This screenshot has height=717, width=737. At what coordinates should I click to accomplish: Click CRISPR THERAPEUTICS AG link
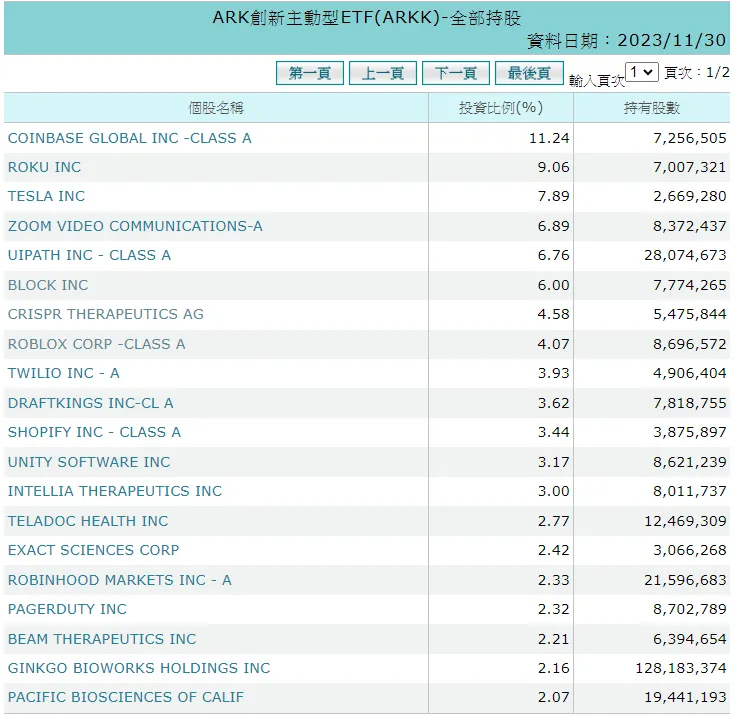pyautogui.click(x=106, y=314)
